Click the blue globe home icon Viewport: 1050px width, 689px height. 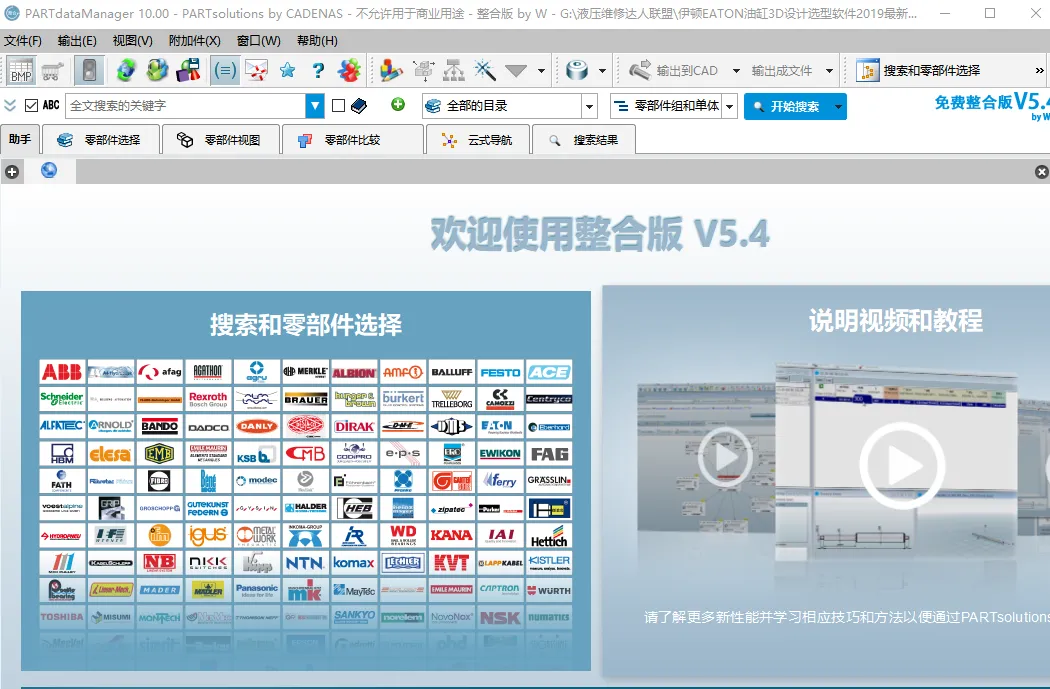click(x=49, y=171)
